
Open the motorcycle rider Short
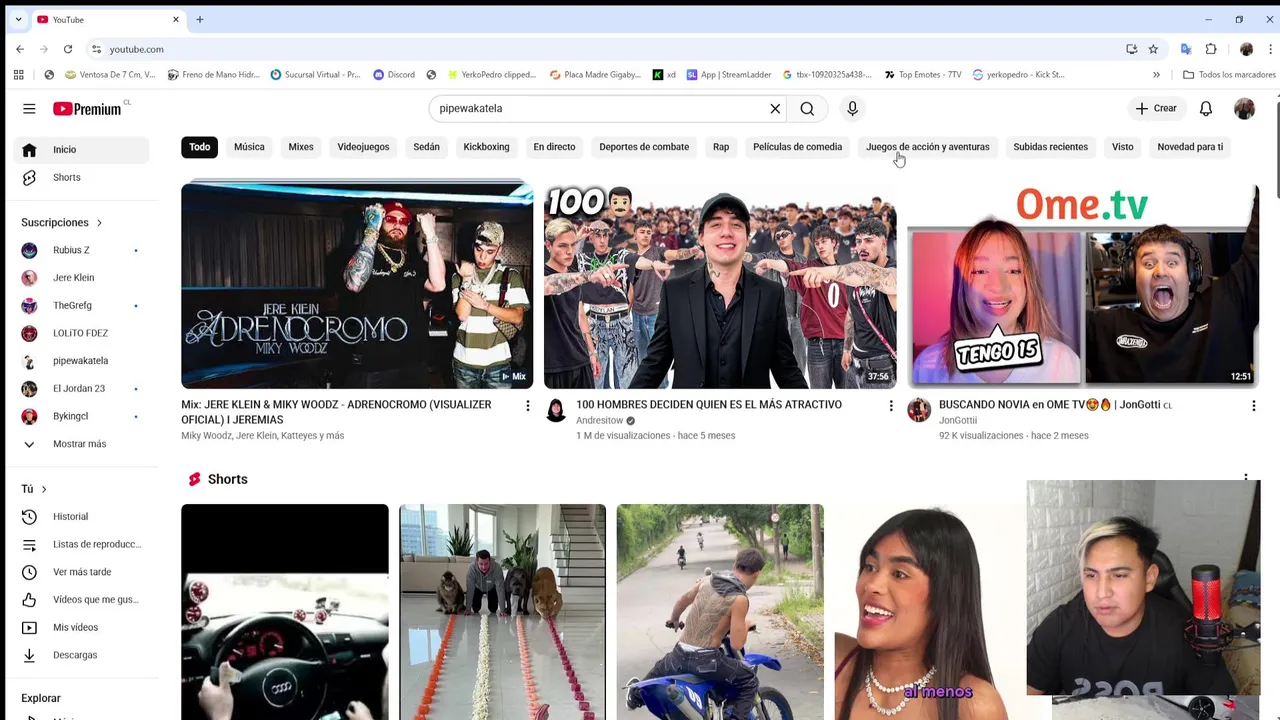tap(720, 612)
